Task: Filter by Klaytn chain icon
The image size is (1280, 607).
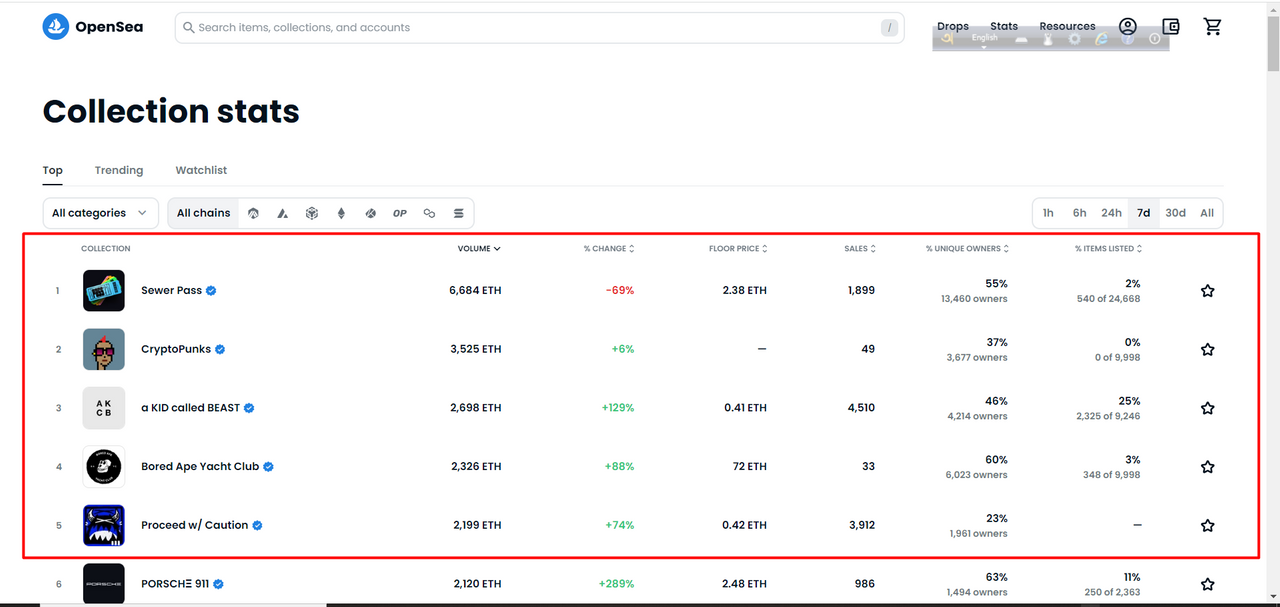Action: tap(371, 213)
